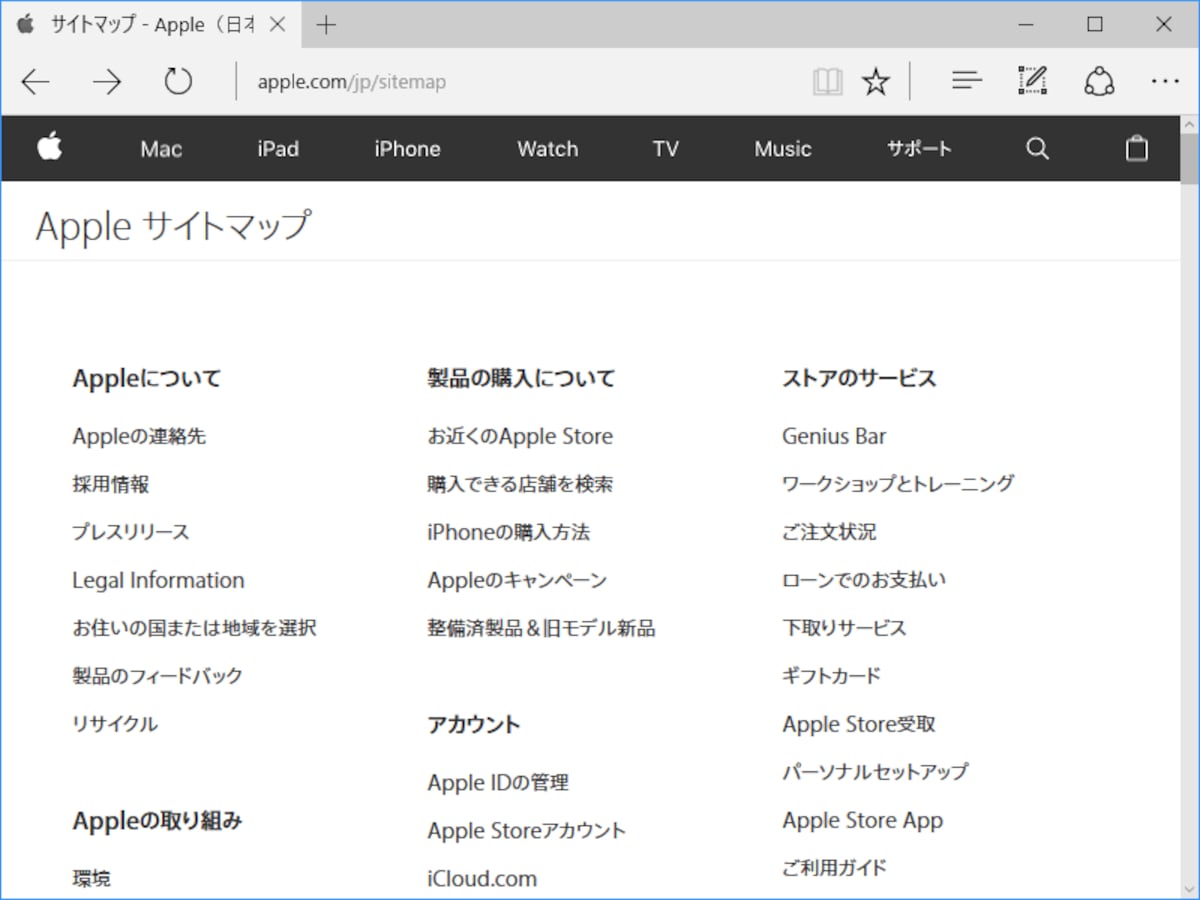Image resolution: width=1200 pixels, height=900 pixels.
Task: Click the Apple logo in site navigation
Action: (50, 148)
